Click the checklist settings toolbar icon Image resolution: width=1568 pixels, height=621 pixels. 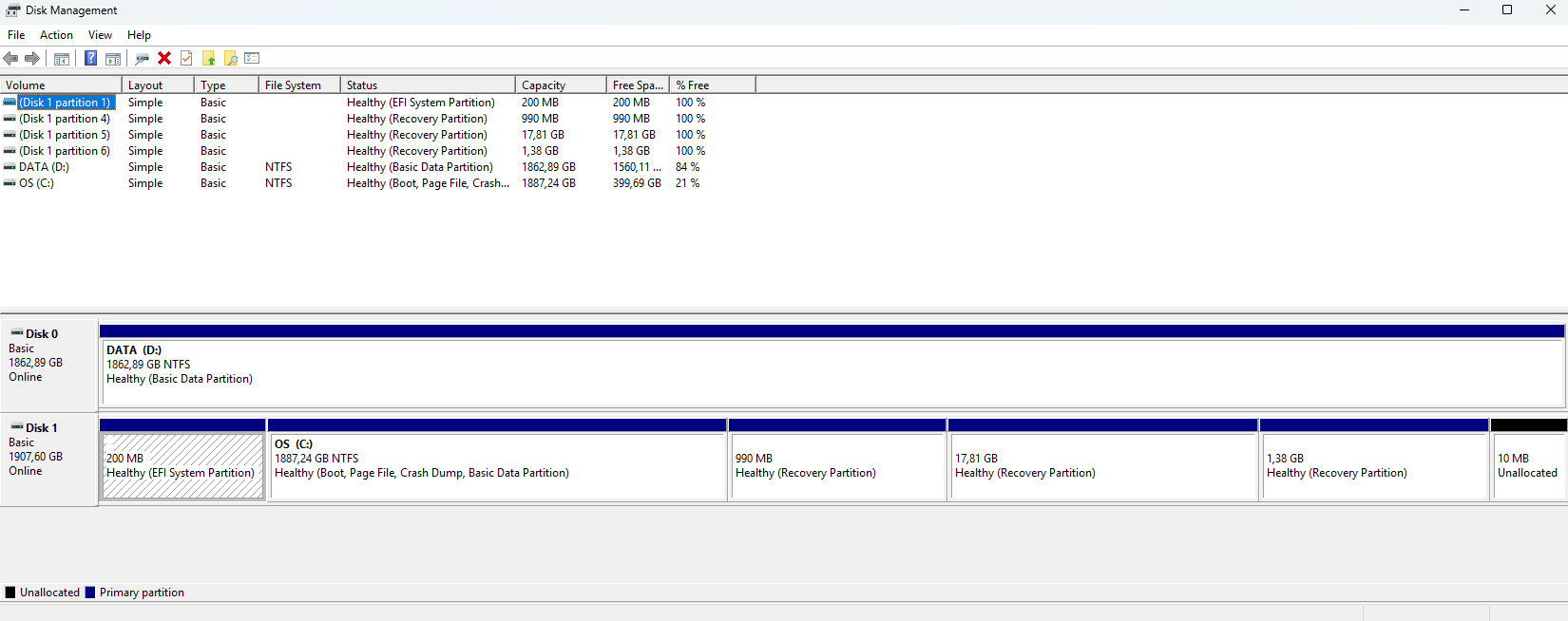pos(252,59)
